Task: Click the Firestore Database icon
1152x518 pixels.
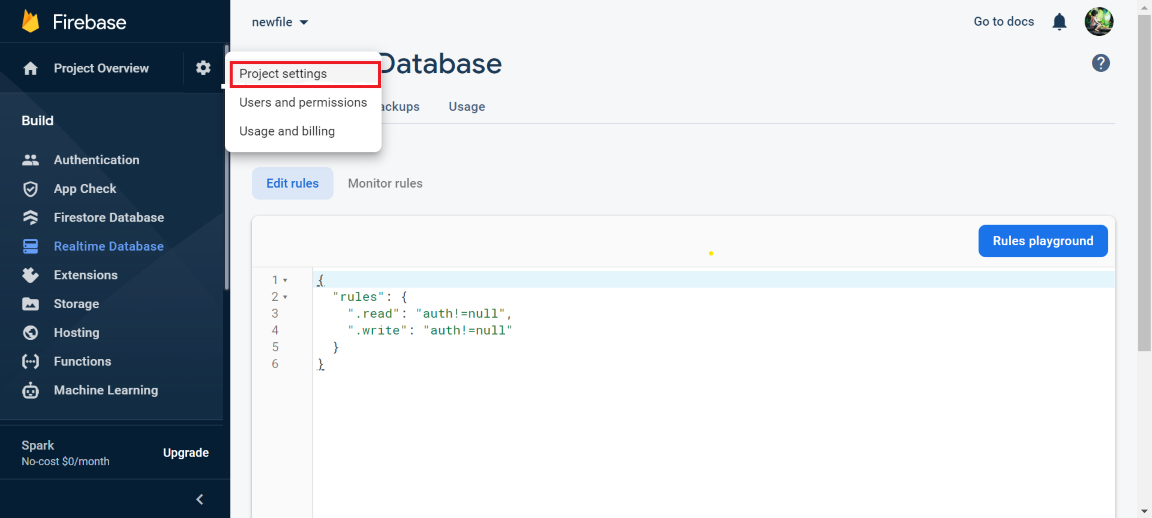Action: (x=30, y=217)
